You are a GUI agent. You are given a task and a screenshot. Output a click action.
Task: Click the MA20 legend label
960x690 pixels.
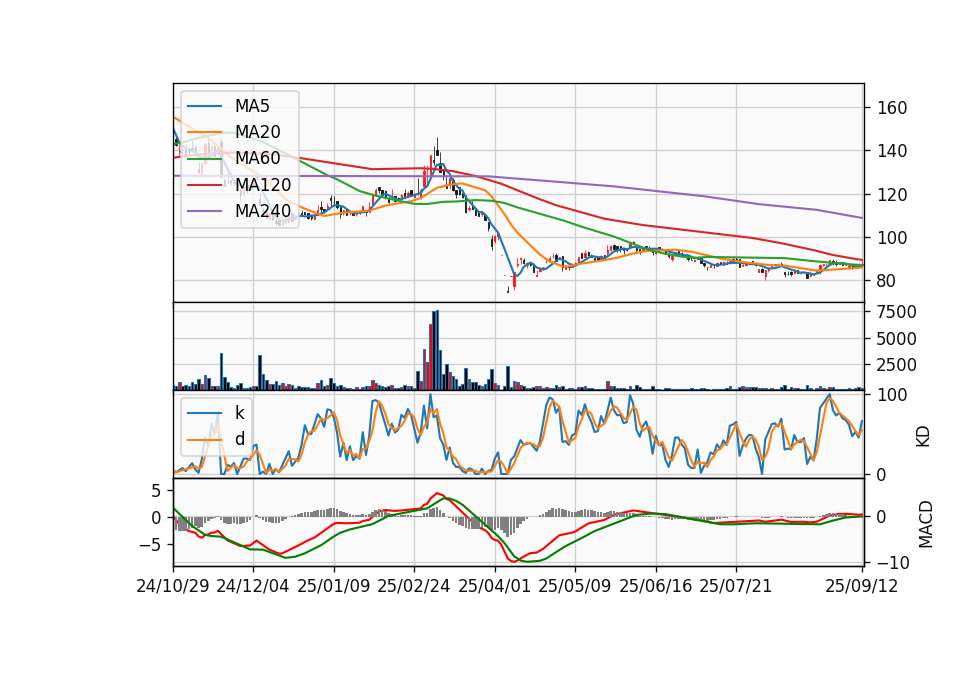pos(257,132)
